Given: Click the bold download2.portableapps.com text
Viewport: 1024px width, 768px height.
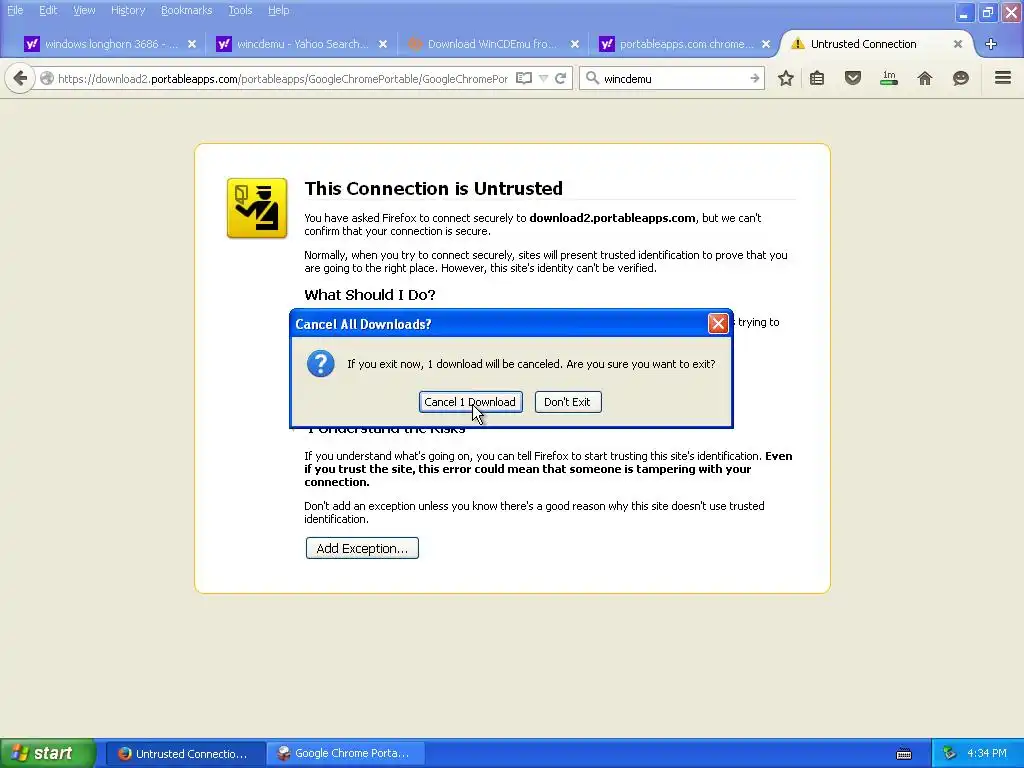Looking at the screenshot, I should point(612,218).
